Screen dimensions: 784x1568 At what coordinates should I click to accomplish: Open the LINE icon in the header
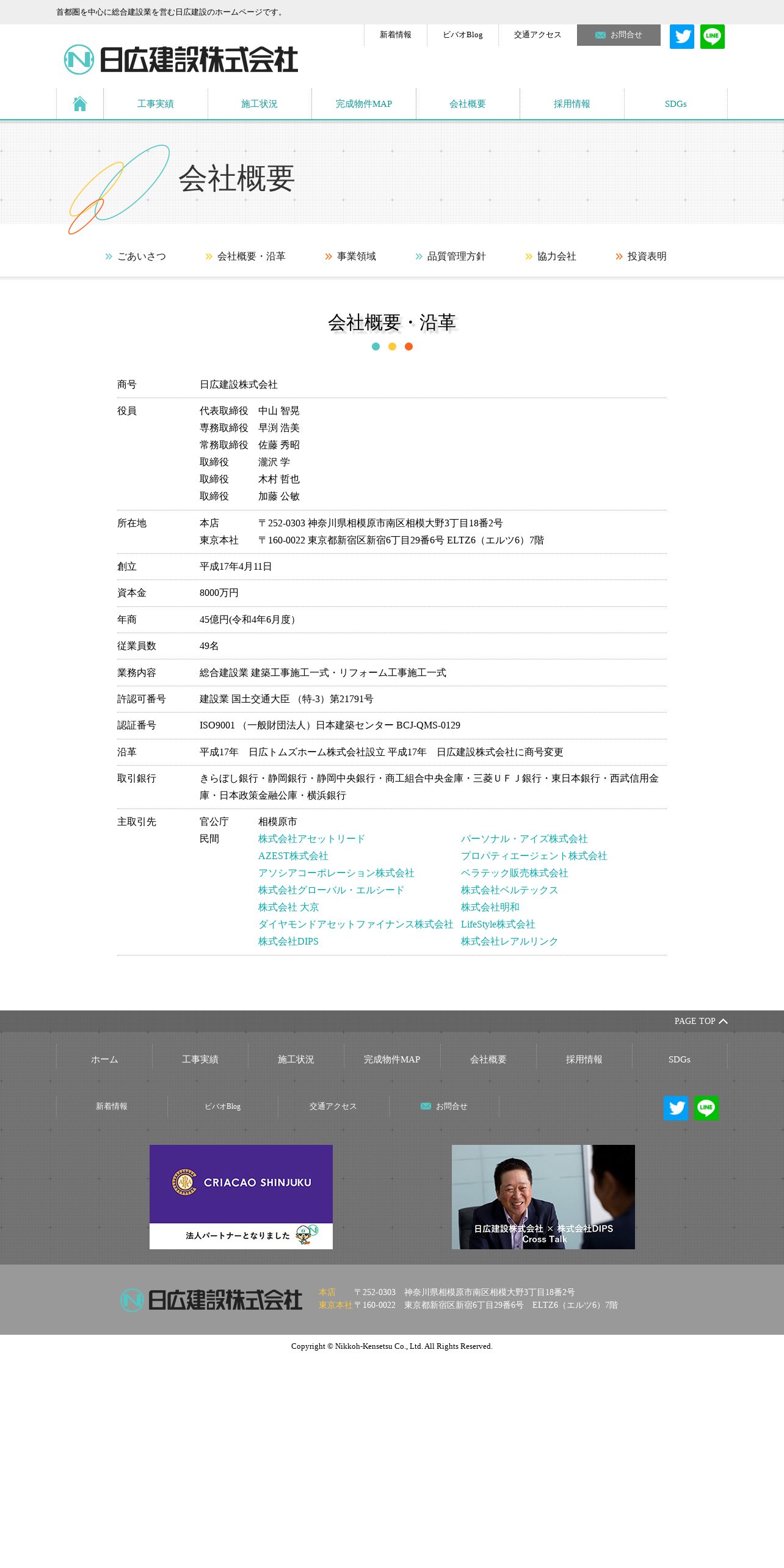tap(713, 37)
